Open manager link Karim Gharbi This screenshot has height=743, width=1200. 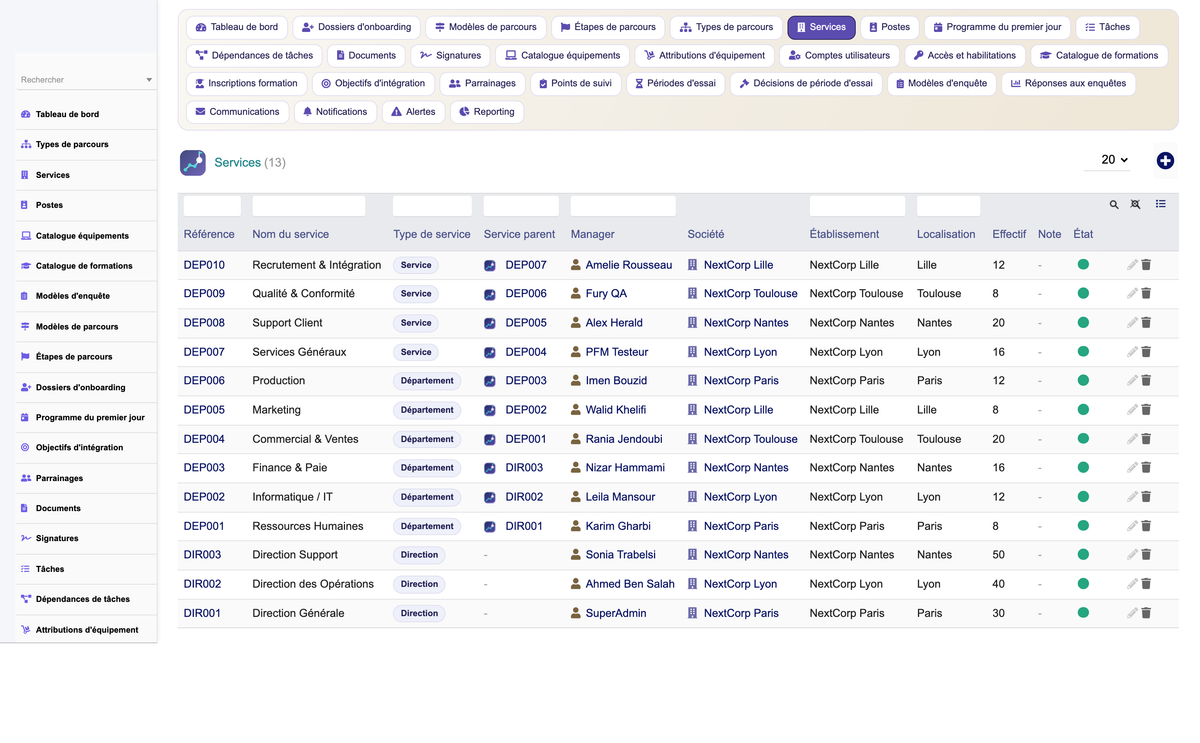[618, 526]
